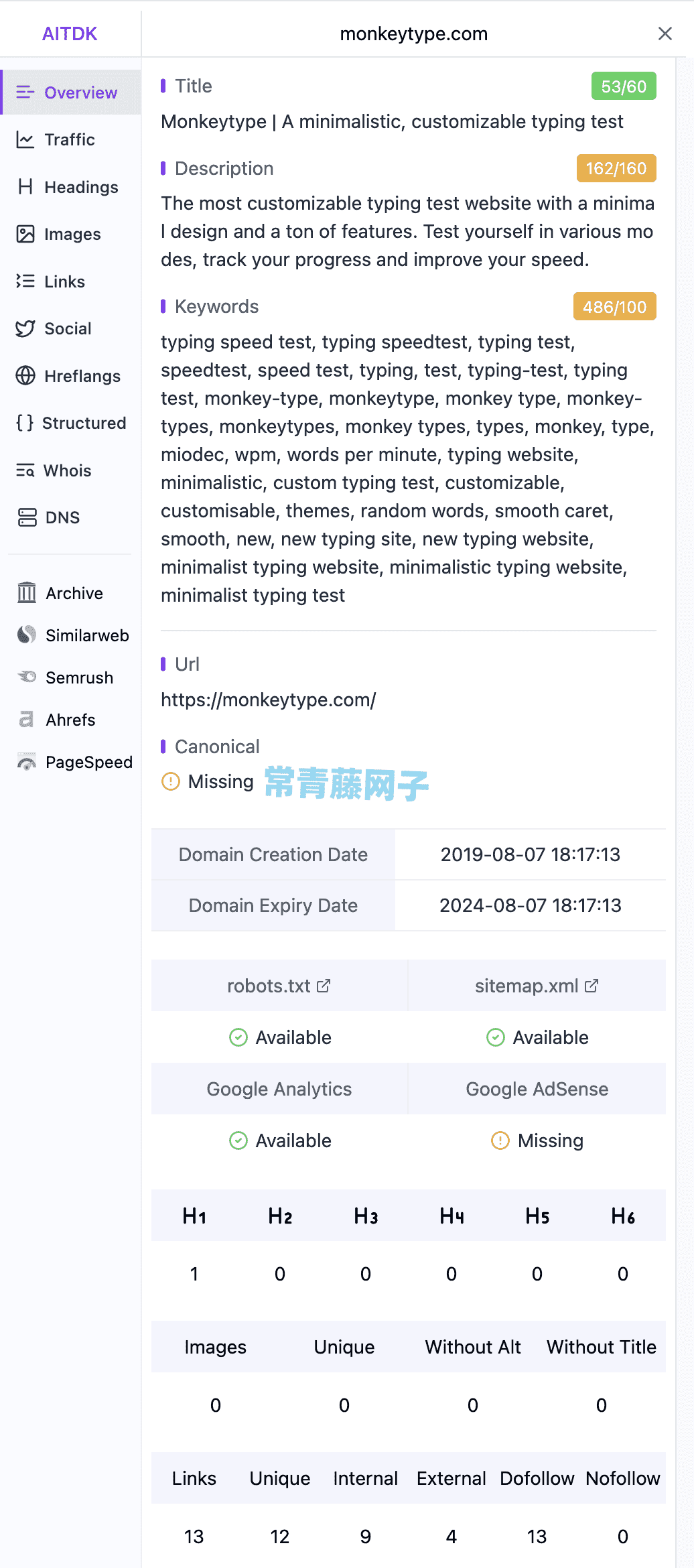694x1568 pixels.
Task: Click the PageSpeed gauge icon
Action: 27,762
